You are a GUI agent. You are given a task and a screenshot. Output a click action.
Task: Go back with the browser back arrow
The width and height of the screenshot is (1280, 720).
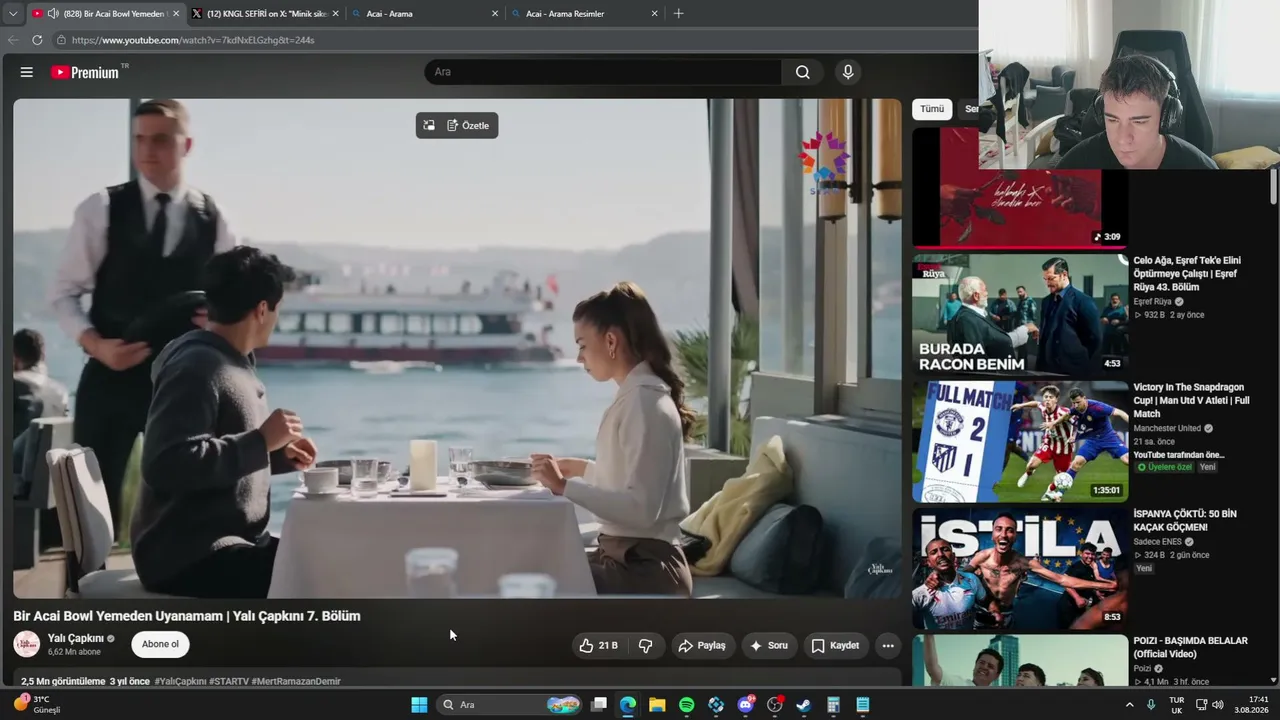(x=13, y=40)
